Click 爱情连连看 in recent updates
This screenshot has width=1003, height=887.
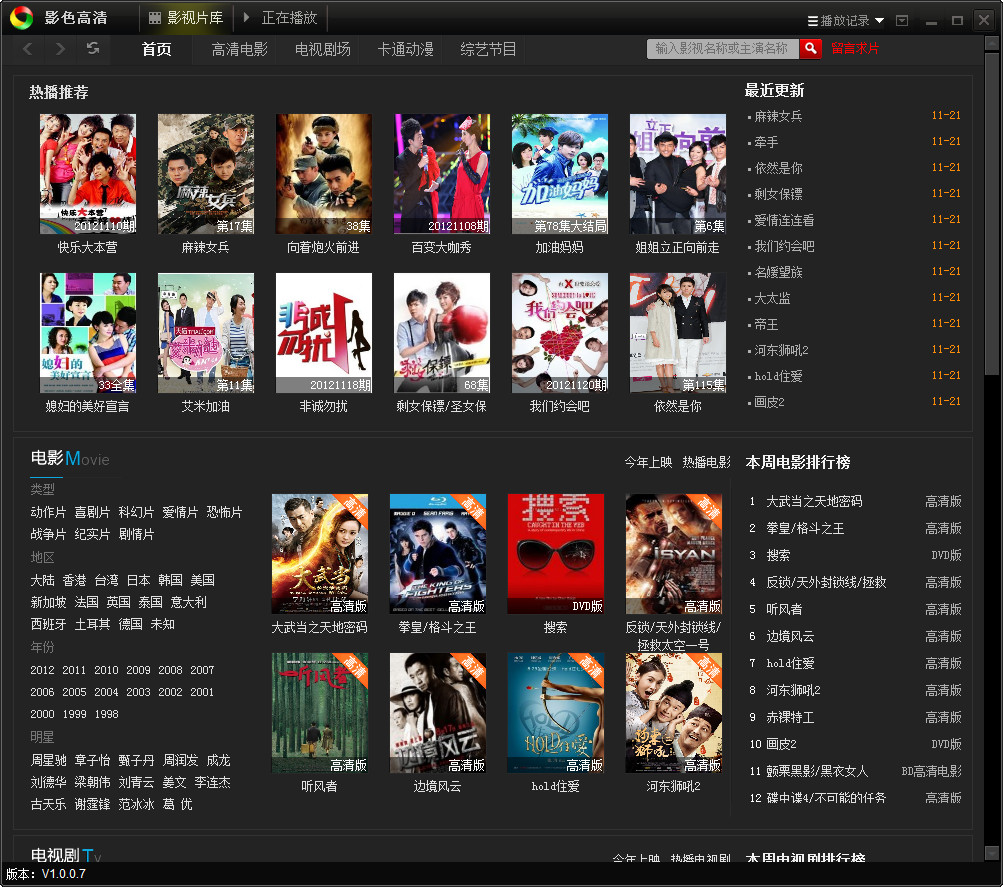784,221
